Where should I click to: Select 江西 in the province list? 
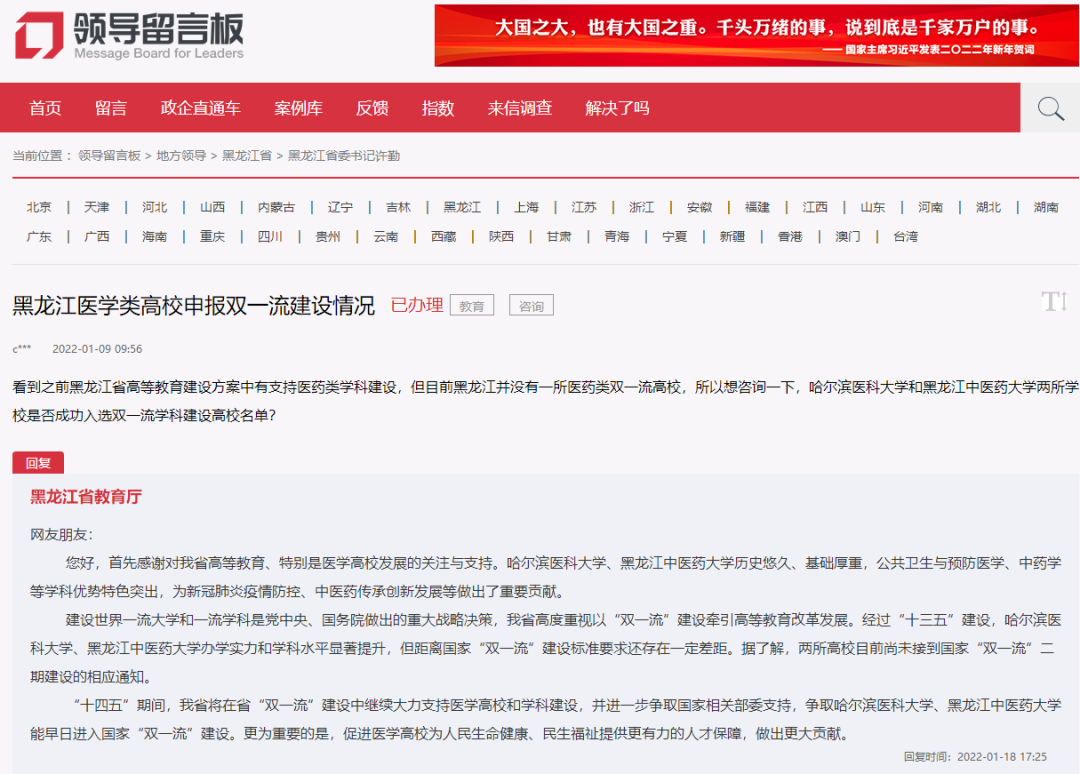coord(815,207)
